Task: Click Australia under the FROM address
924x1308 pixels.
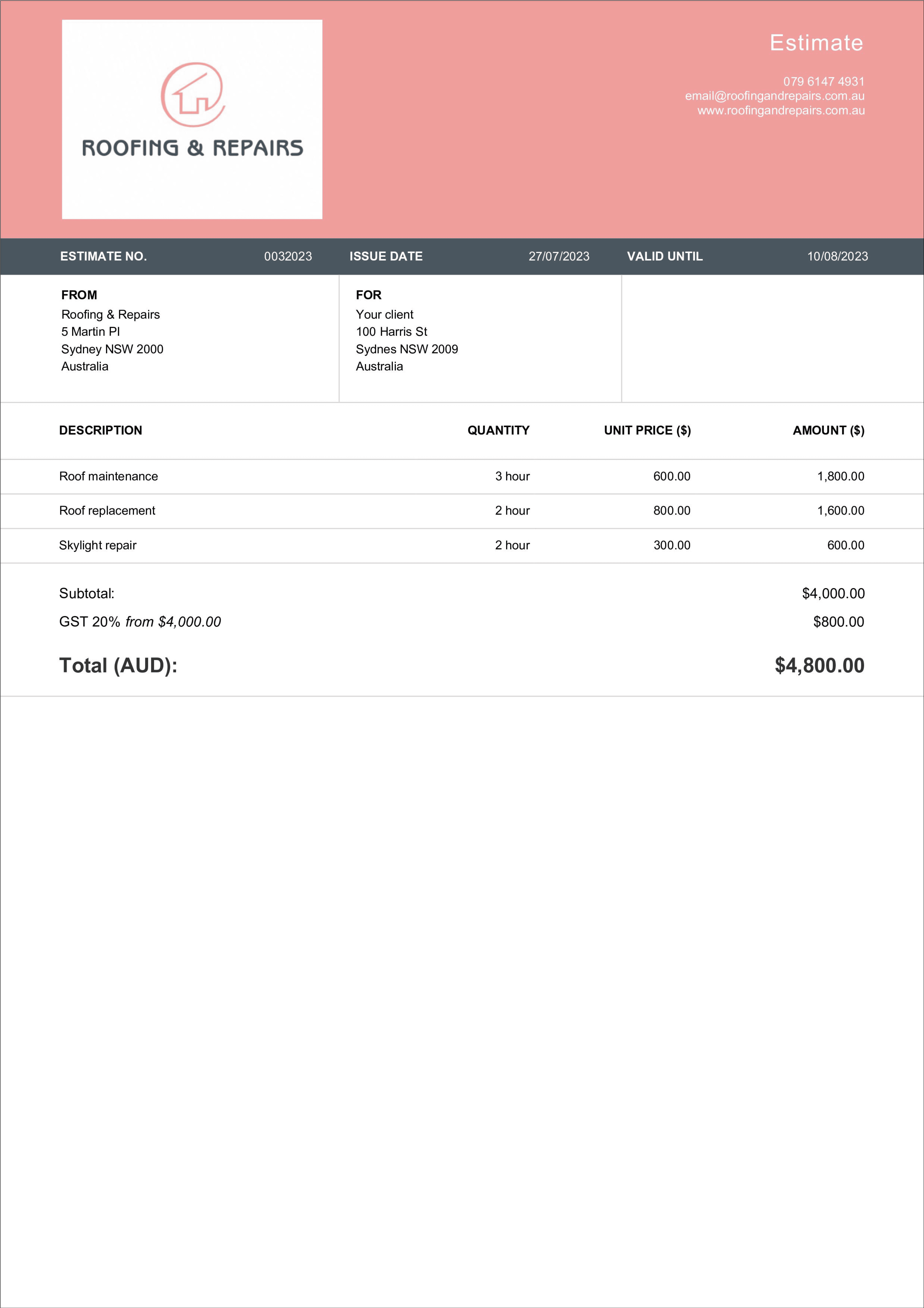Action: [85, 366]
